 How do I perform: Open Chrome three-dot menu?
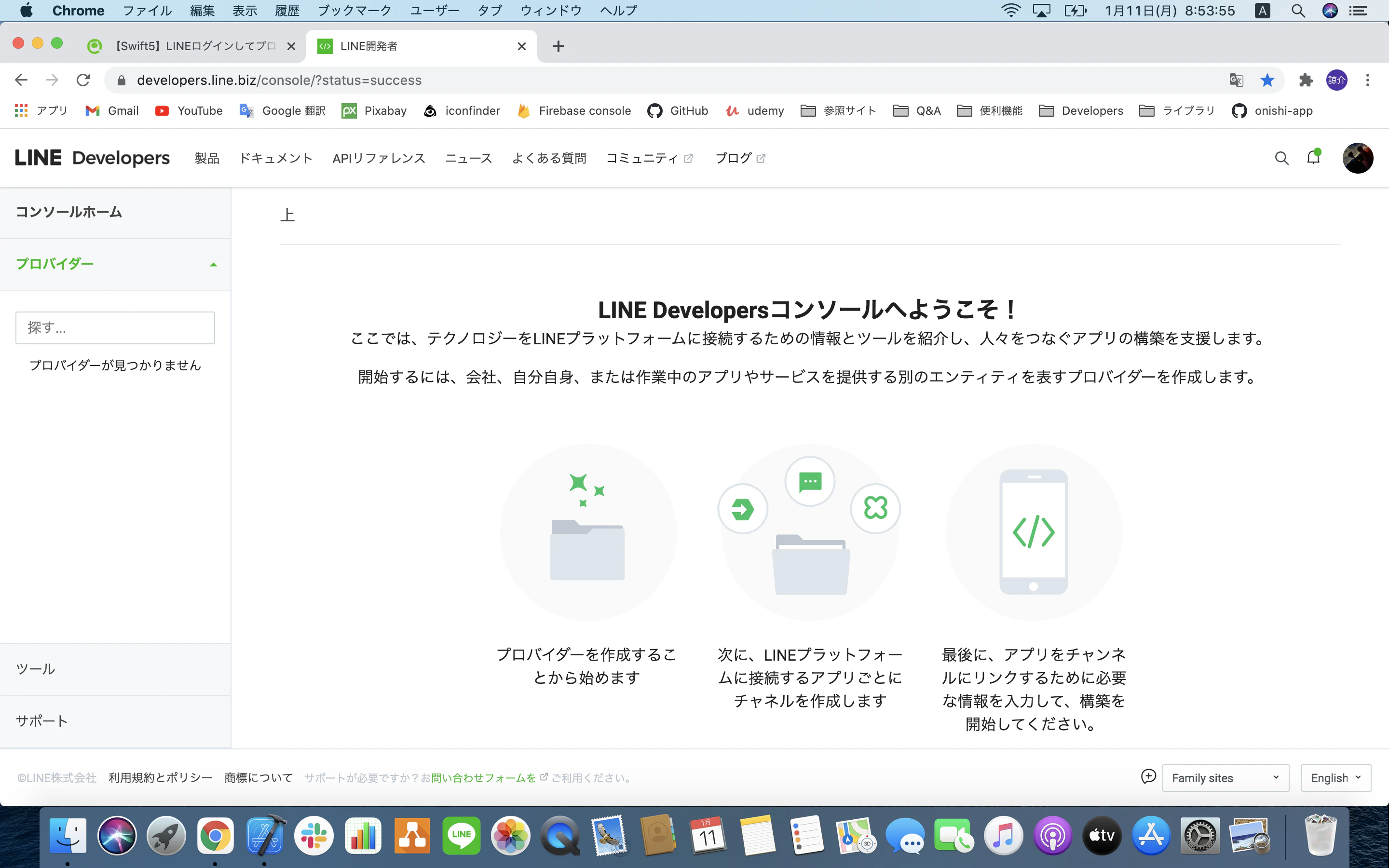pyautogui.click(x=1368, y=80)
